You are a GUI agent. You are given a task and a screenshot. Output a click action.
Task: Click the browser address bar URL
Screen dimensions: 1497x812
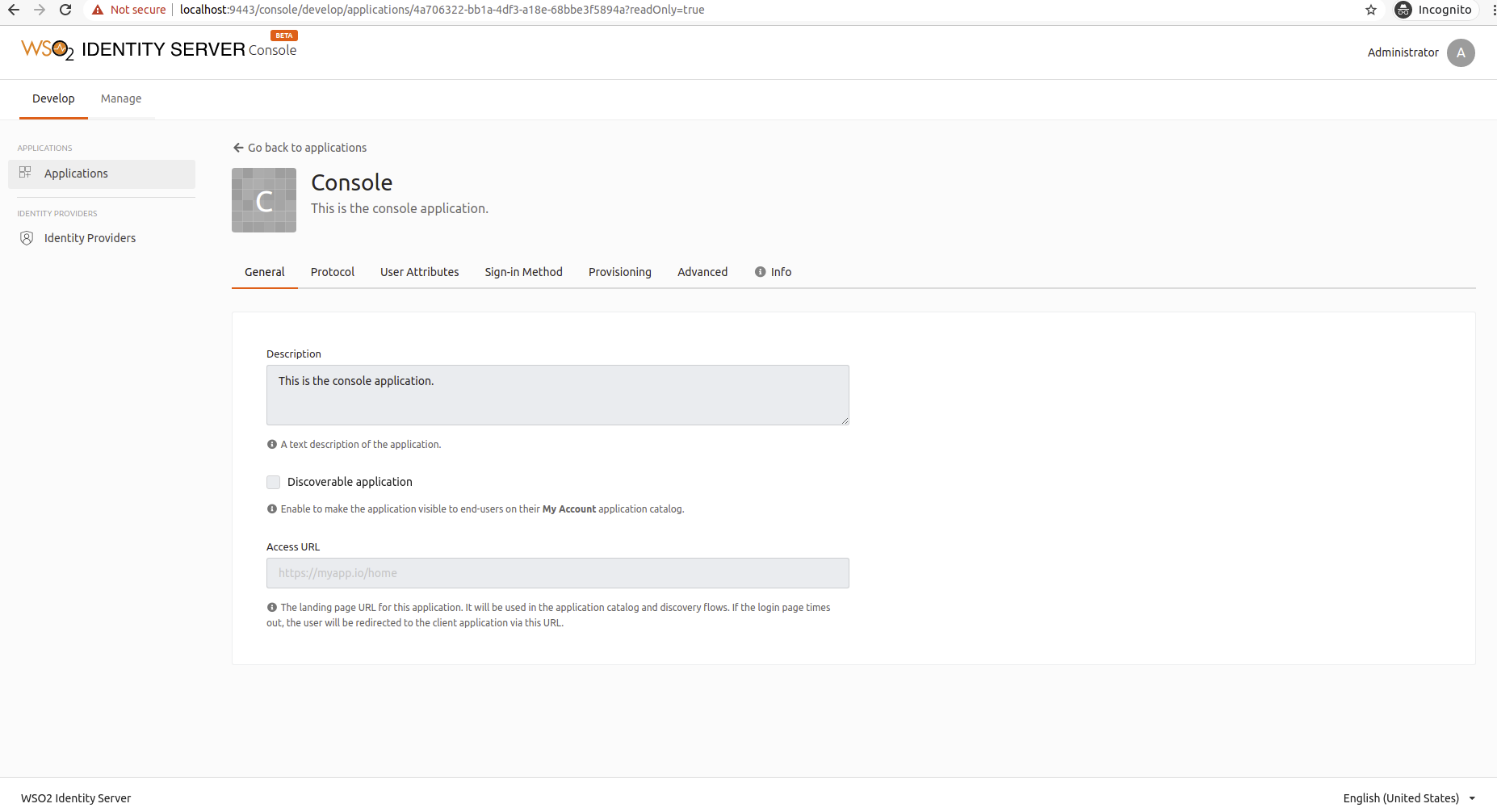(x=442, y=10)
